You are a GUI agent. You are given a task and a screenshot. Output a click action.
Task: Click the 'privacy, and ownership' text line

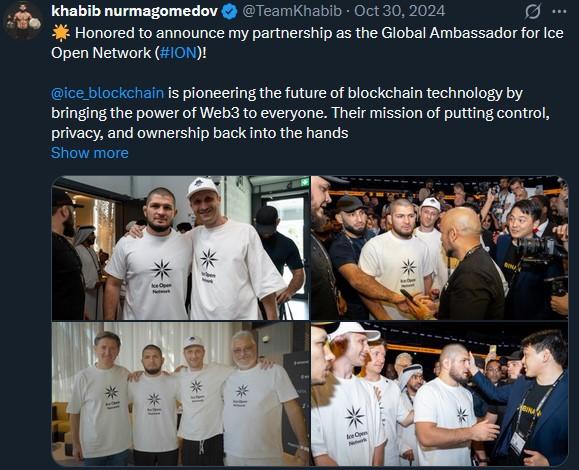[x=200, y=133]
